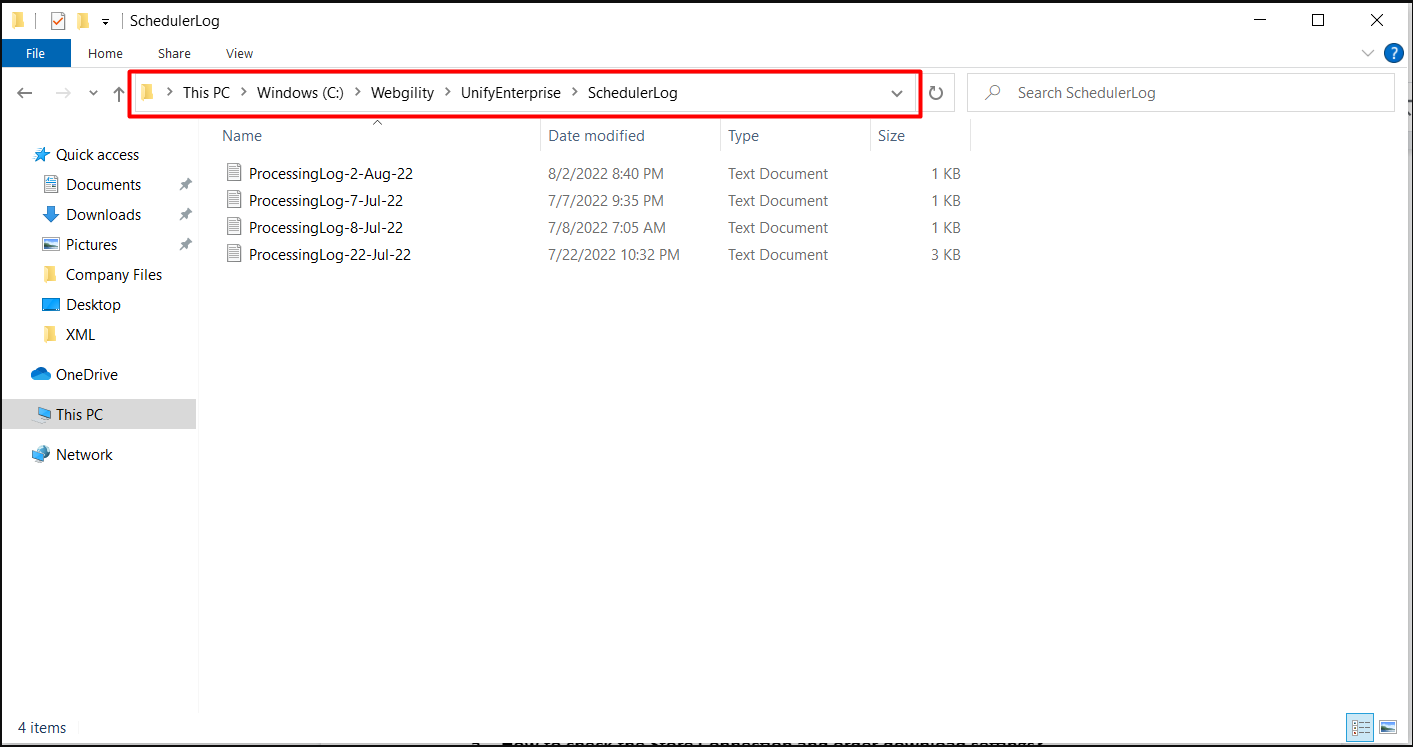Refresh the SchedulerLog folder view
The width and height of the screenshot is (1413, 747).
coord(936,93)
